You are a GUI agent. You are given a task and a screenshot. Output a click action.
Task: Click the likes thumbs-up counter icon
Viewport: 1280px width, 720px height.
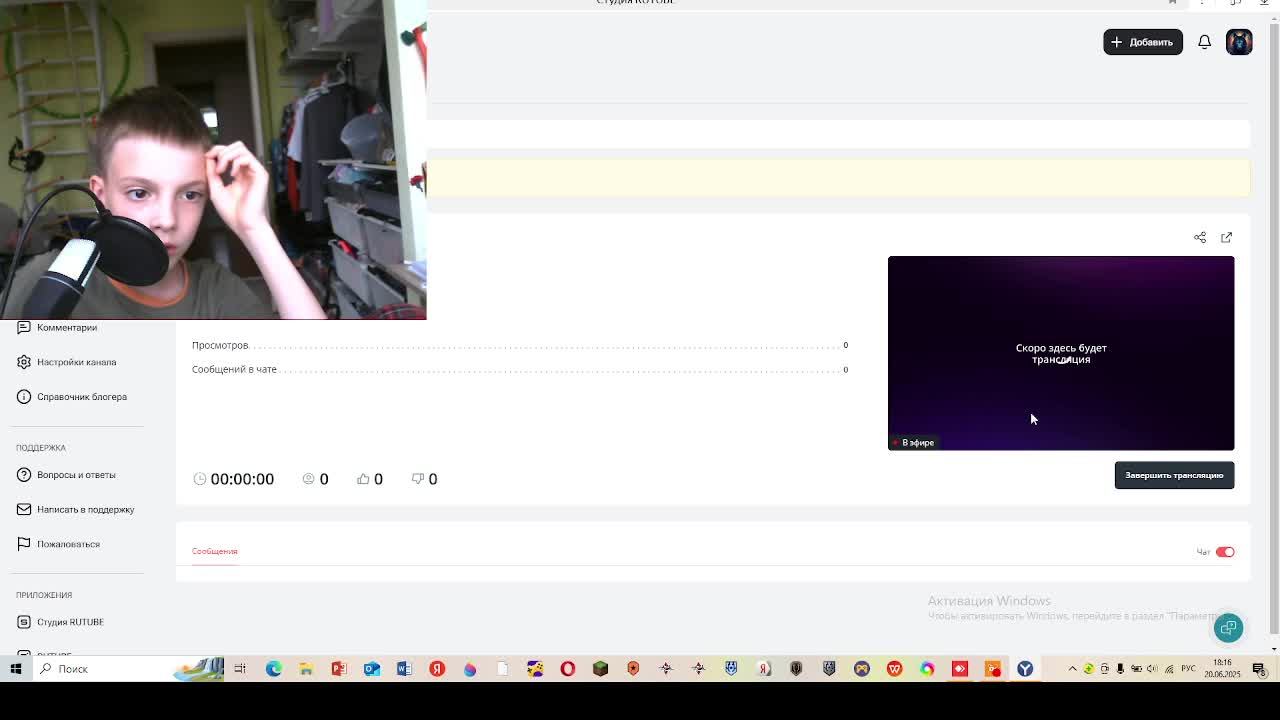363,479
